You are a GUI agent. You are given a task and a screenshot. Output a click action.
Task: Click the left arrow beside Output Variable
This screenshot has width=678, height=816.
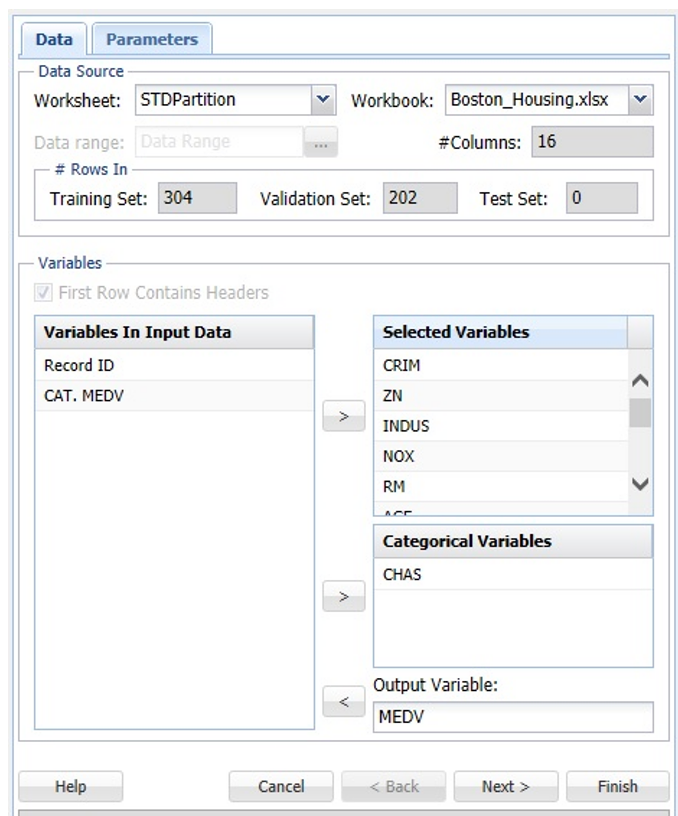coord(343,702)
